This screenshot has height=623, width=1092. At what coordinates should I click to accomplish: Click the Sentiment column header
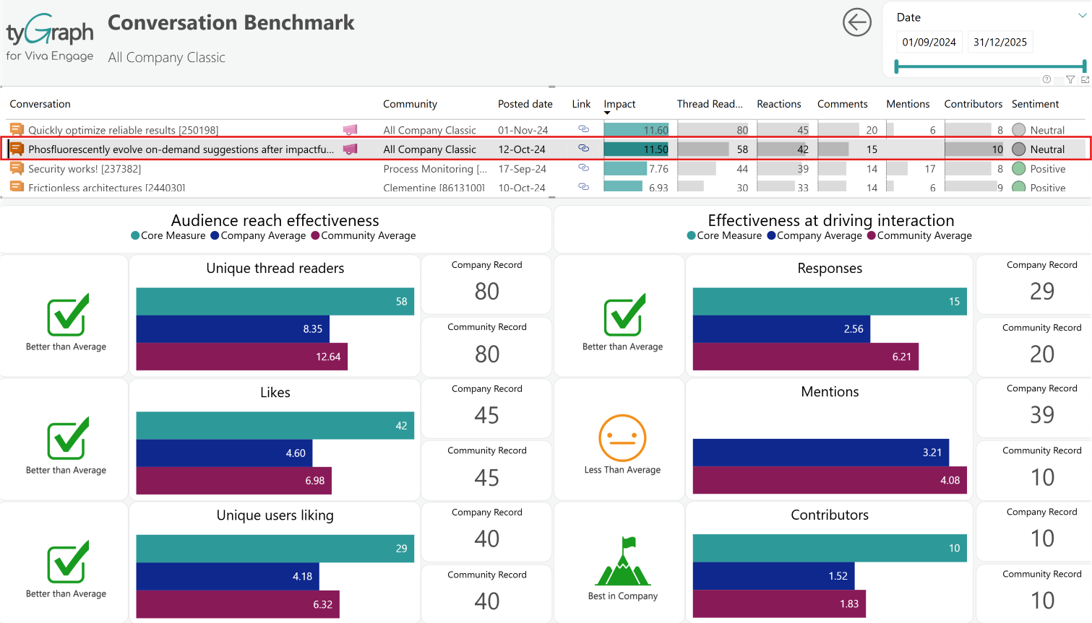(x=1035, y=104)
